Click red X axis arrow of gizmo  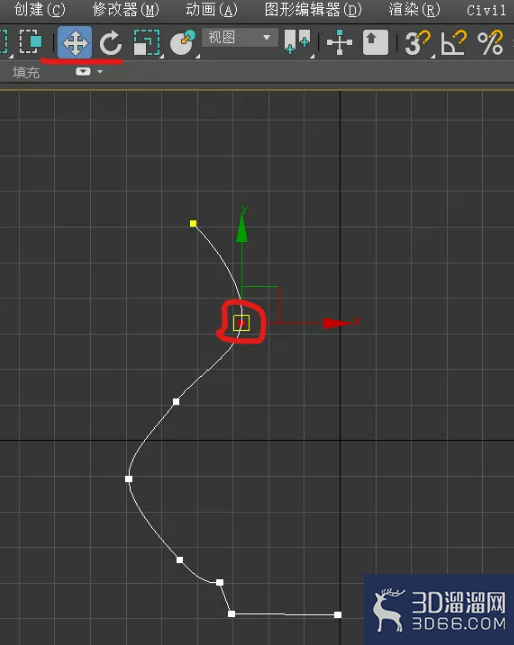coord(336,323)
